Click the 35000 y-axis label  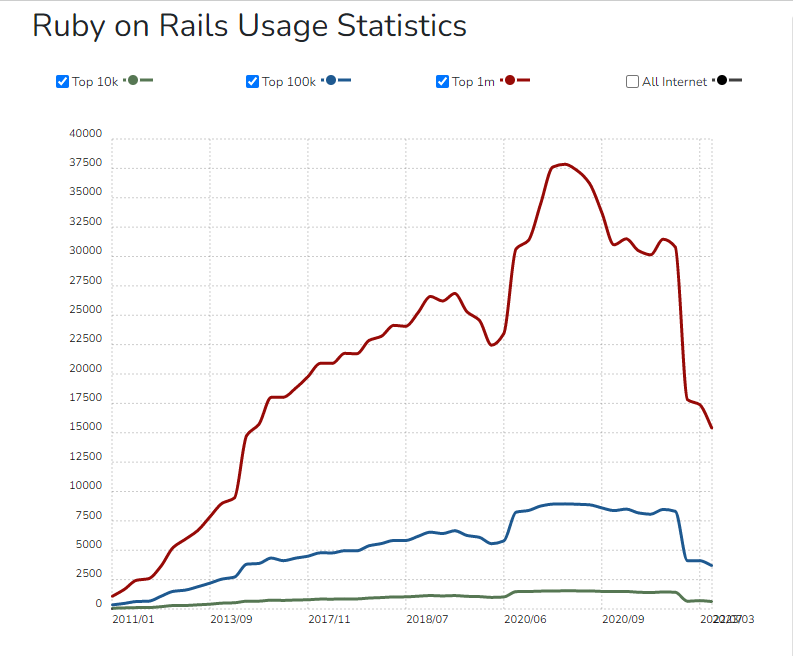point(85,192)
